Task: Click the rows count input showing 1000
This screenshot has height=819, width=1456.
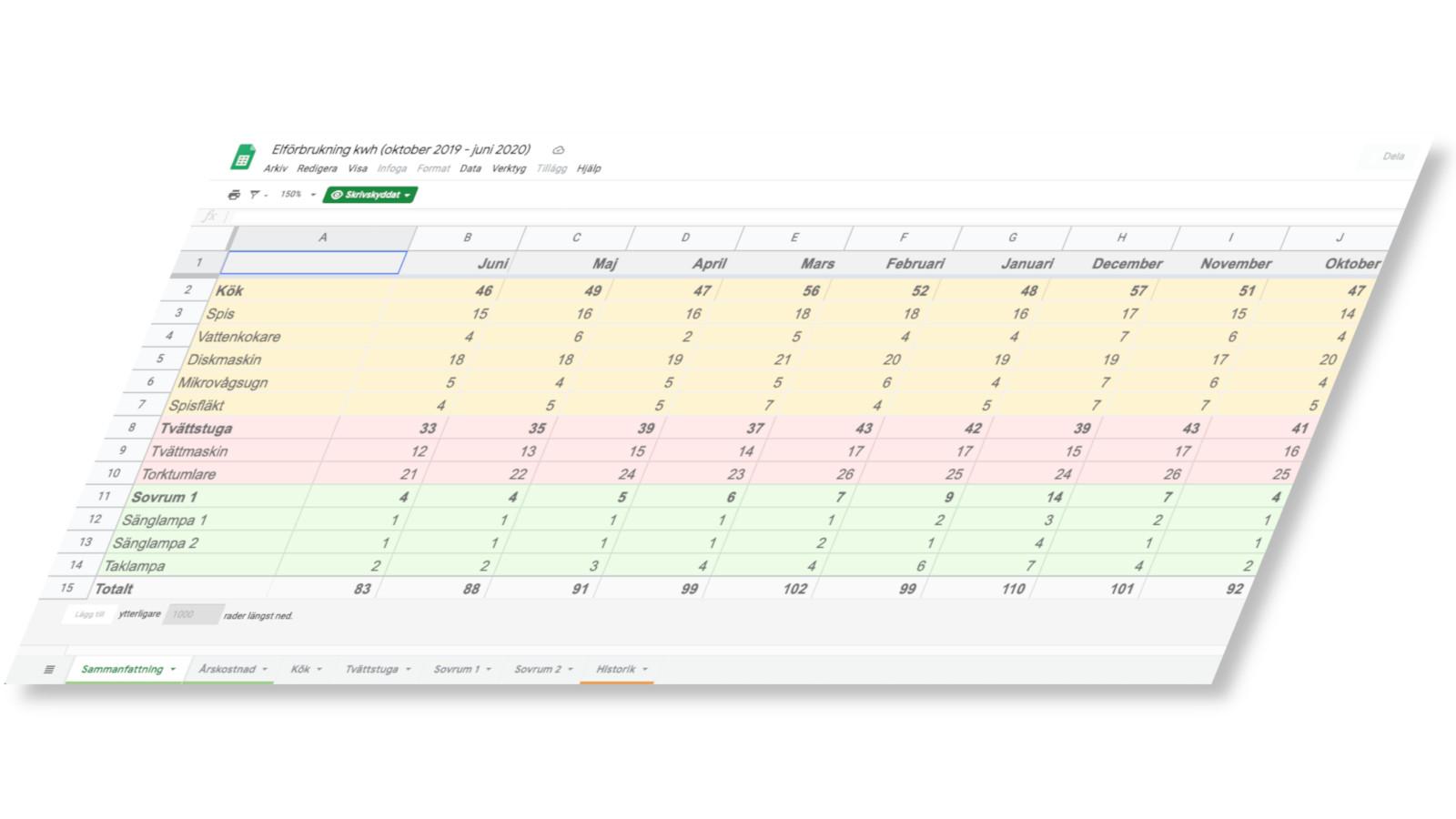Action: [x=192, y=614]
